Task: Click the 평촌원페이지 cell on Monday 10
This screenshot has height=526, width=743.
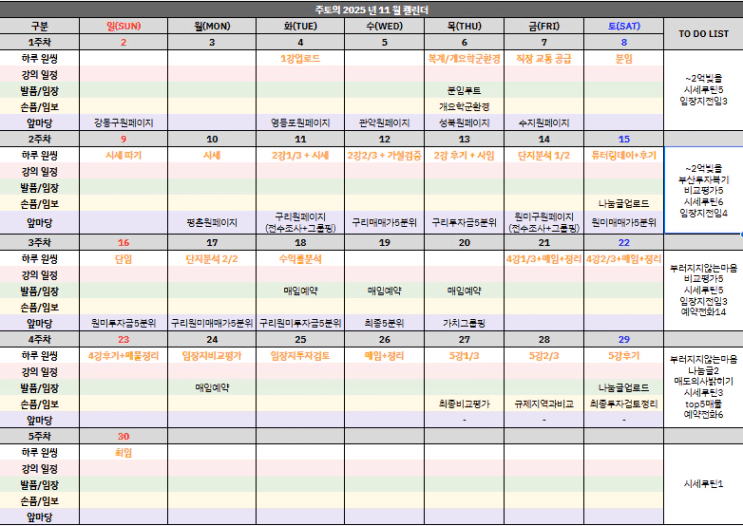Action: [x=212, y=222]
